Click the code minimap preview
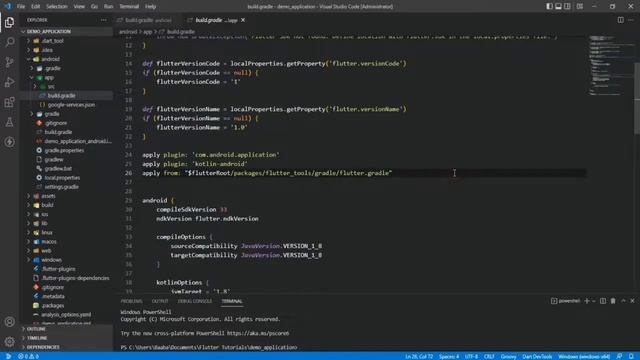 tap(611, 65)
